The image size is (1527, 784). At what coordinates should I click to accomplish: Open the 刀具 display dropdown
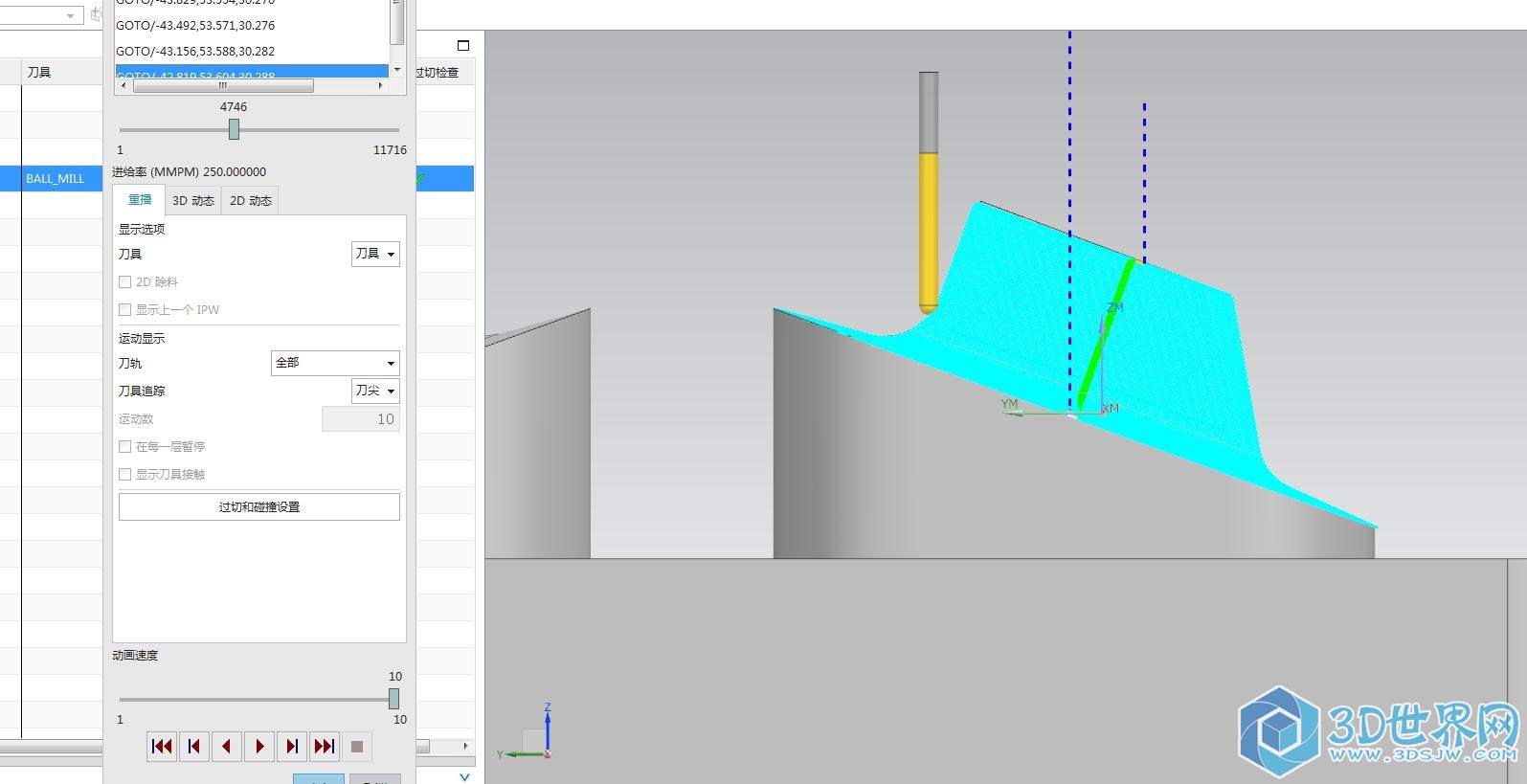[375, 254]
